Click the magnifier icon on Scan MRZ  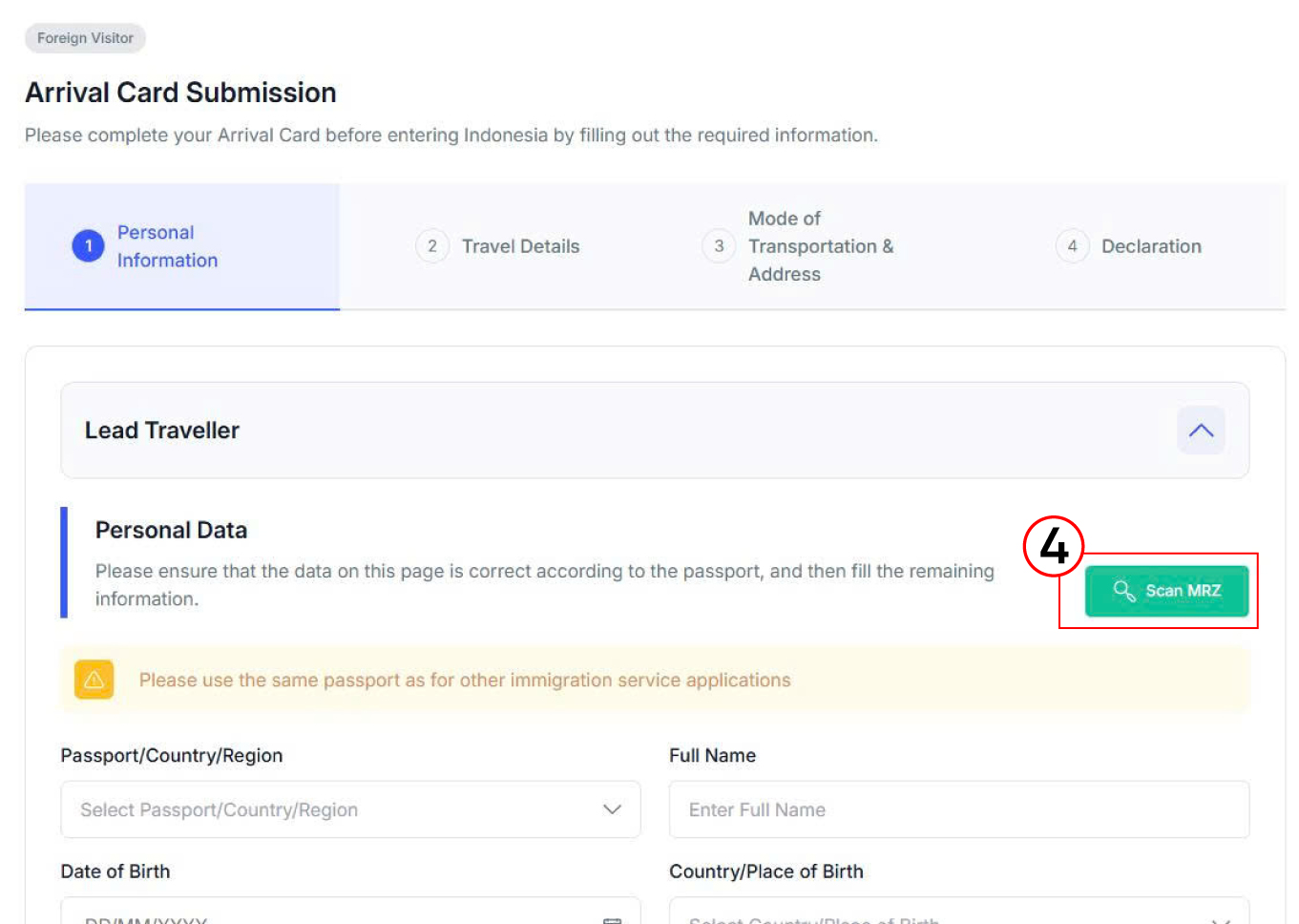click(x=1124, y=591)
